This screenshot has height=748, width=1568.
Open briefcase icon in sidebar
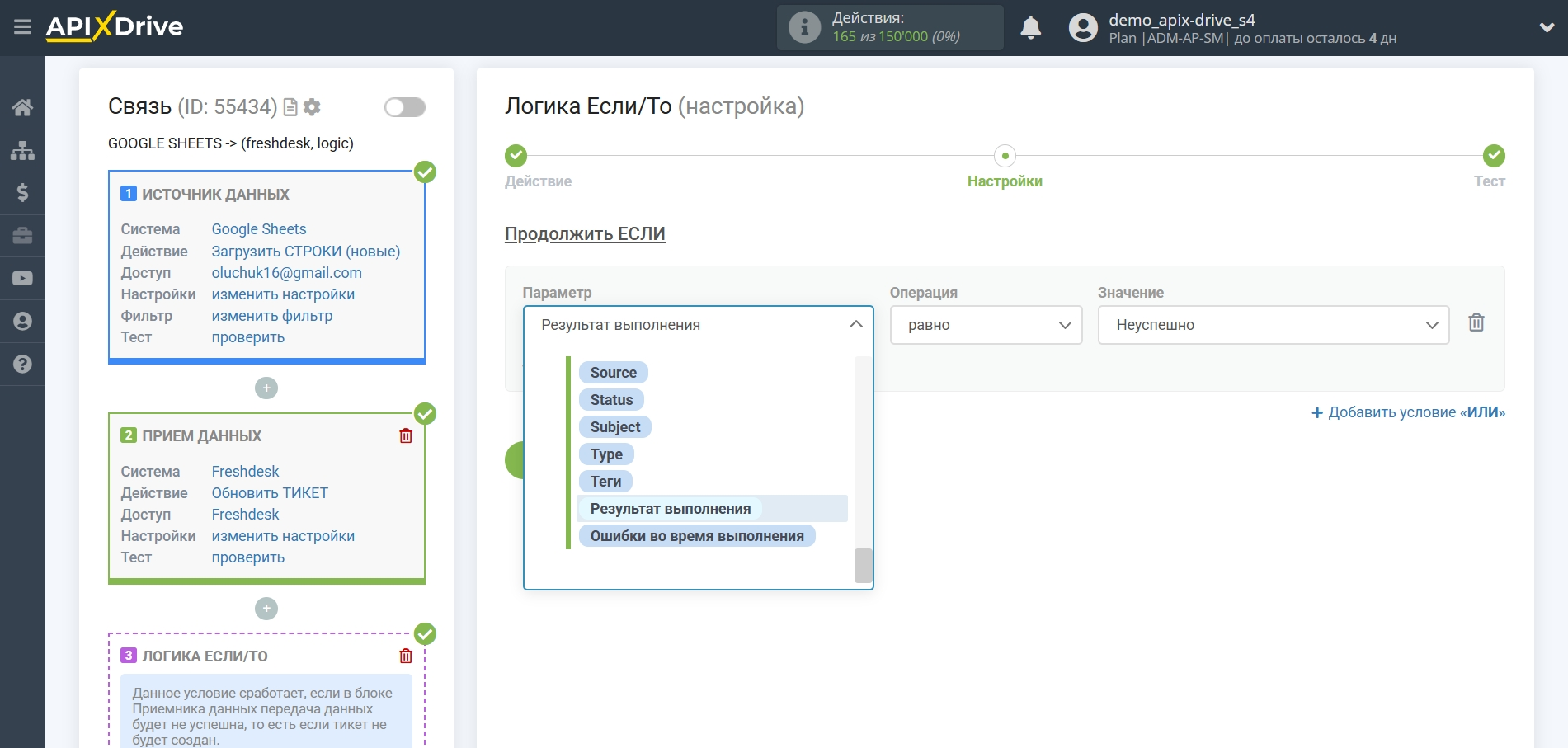pyautogui.click(x=22, y=236)
